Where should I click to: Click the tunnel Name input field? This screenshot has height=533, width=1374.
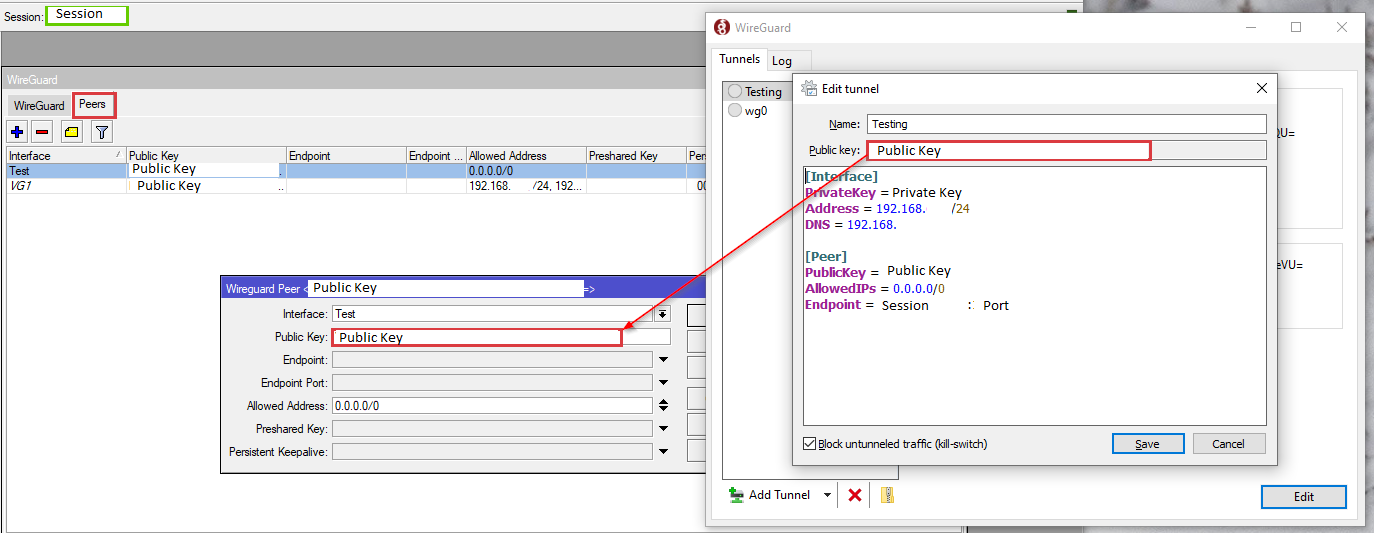click(x=1066, y=124)
